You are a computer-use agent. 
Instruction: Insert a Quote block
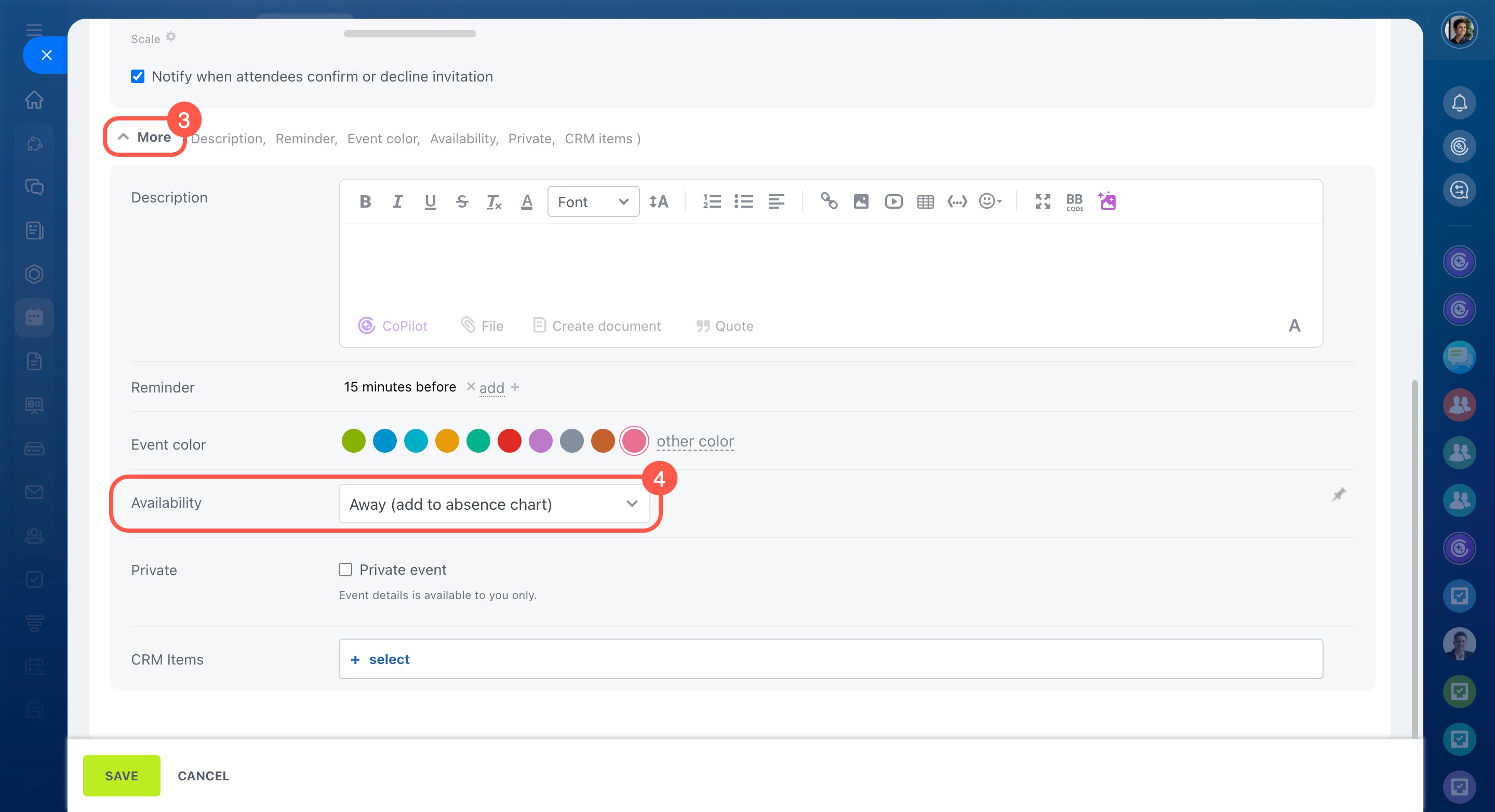click(x=725, y=326)
